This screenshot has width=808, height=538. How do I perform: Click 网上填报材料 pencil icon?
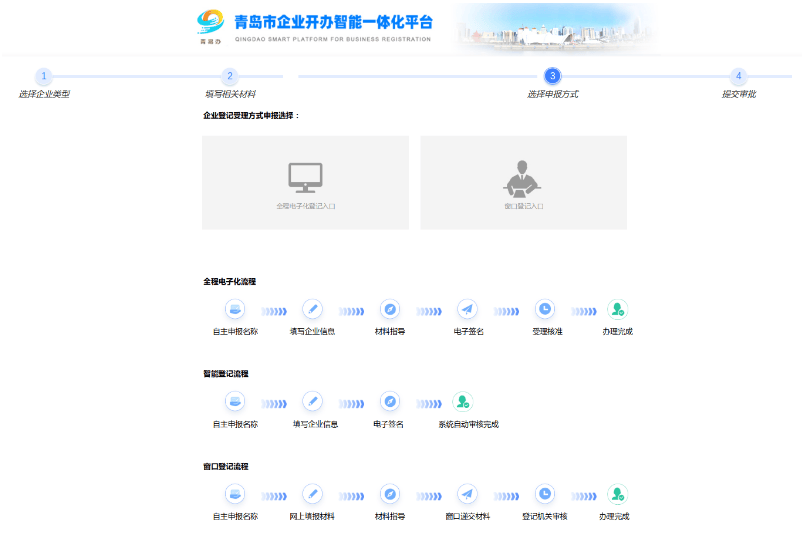tap(312, 494)
